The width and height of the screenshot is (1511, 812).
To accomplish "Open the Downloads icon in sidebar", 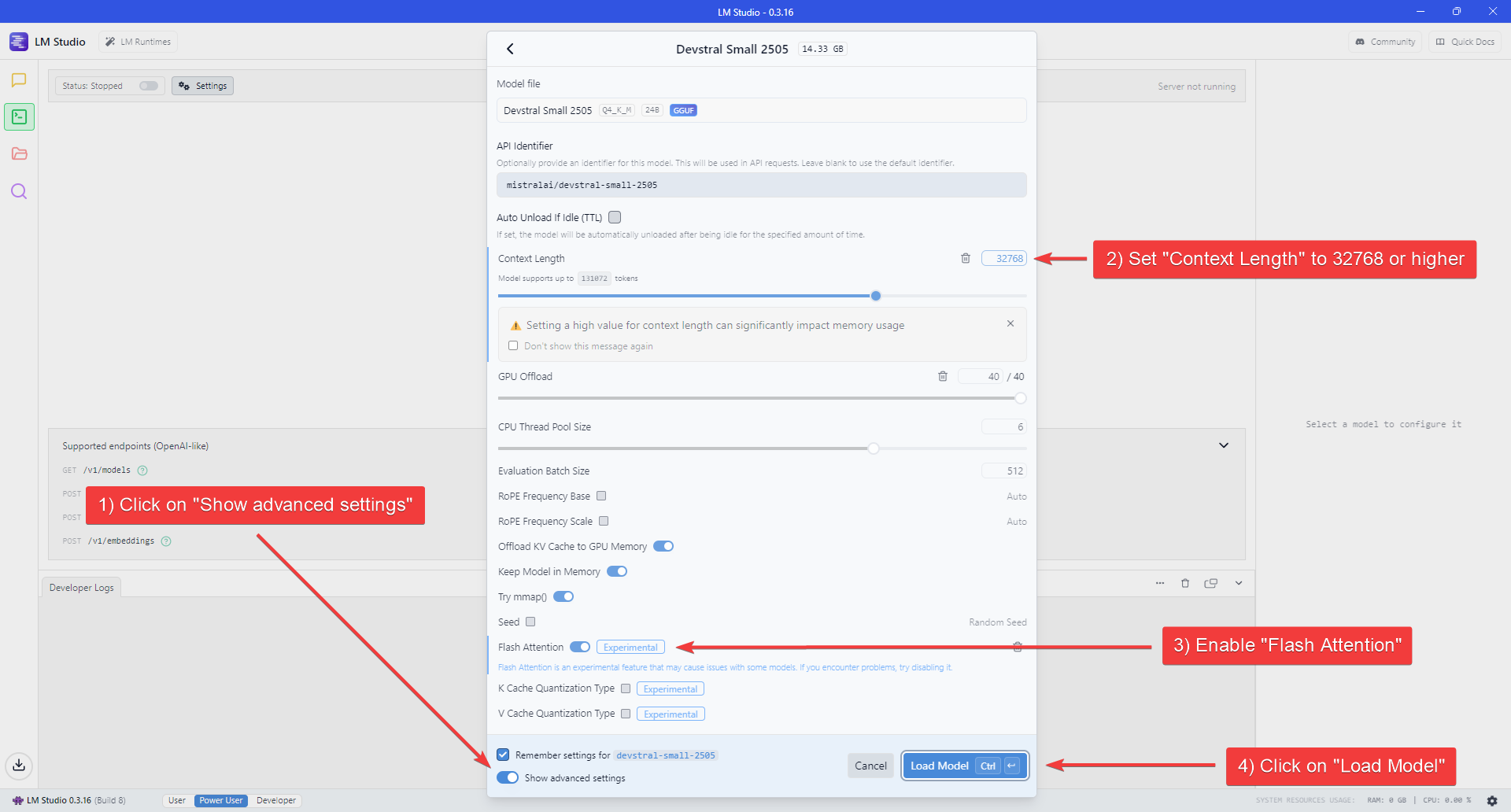I will (x=19, y=765).
